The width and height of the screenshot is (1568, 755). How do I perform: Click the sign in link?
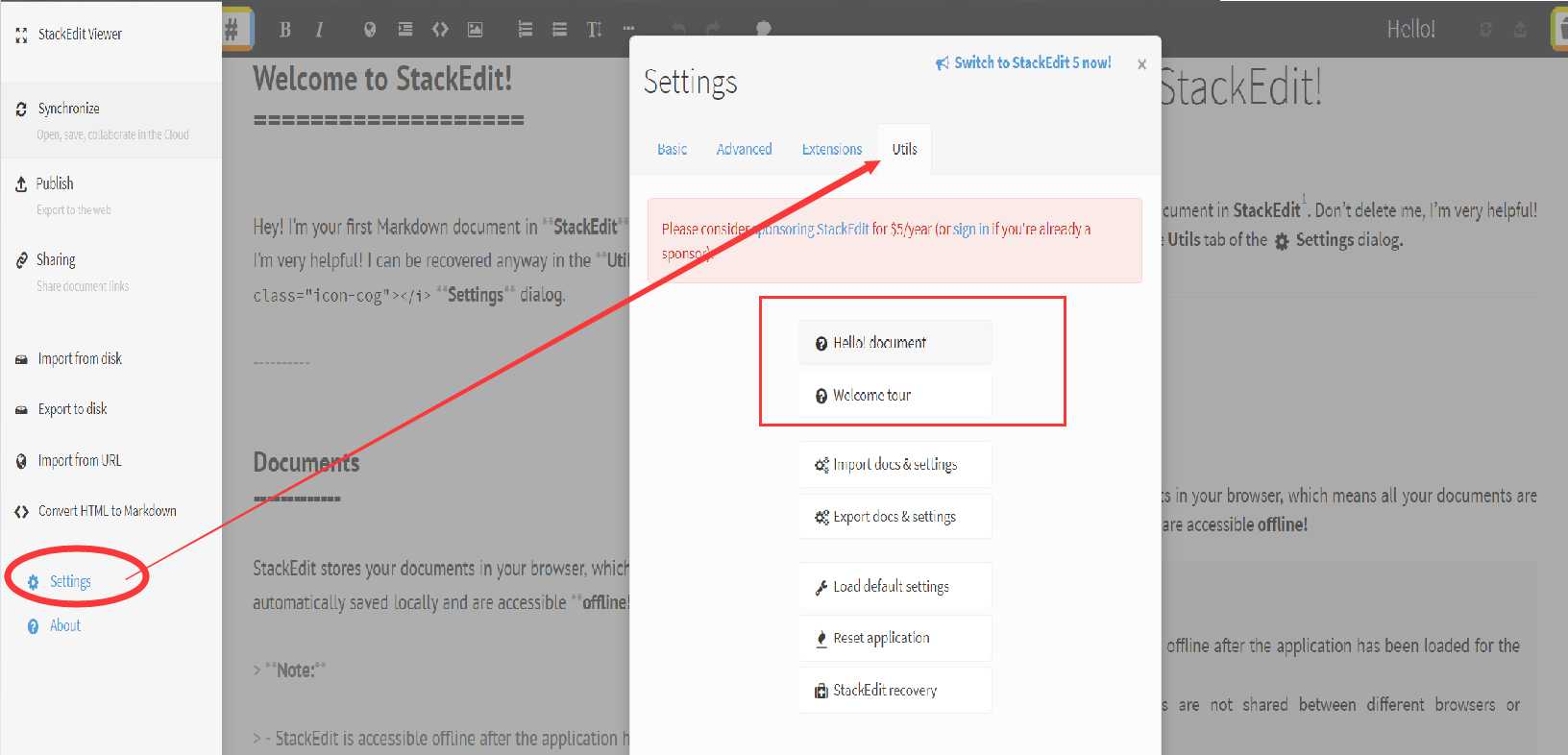coord(971,230)
